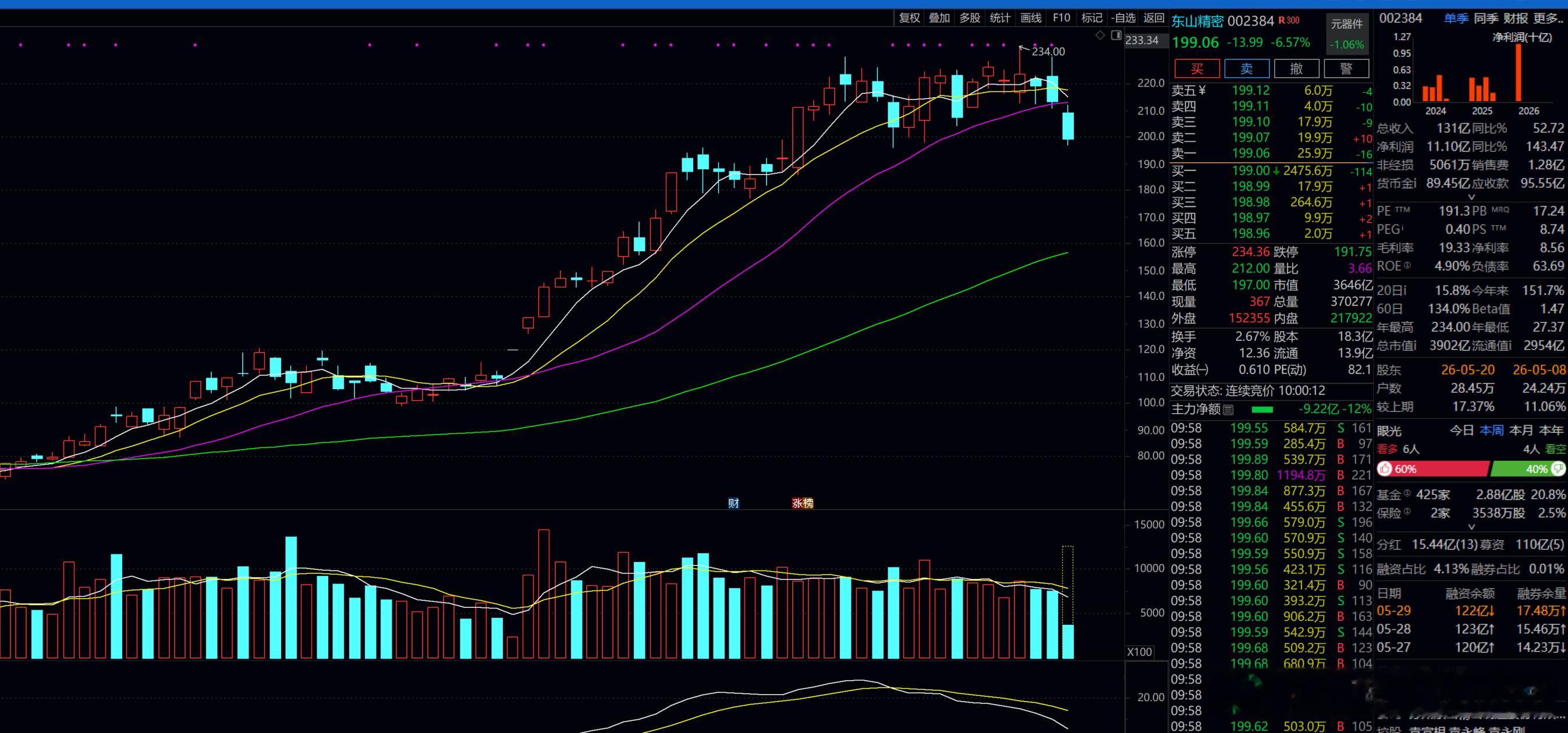Image resolution: width=1568 pixels, height=733 pixels.
Task: Open the 标记 mark menu
Action: point(1091,18)
